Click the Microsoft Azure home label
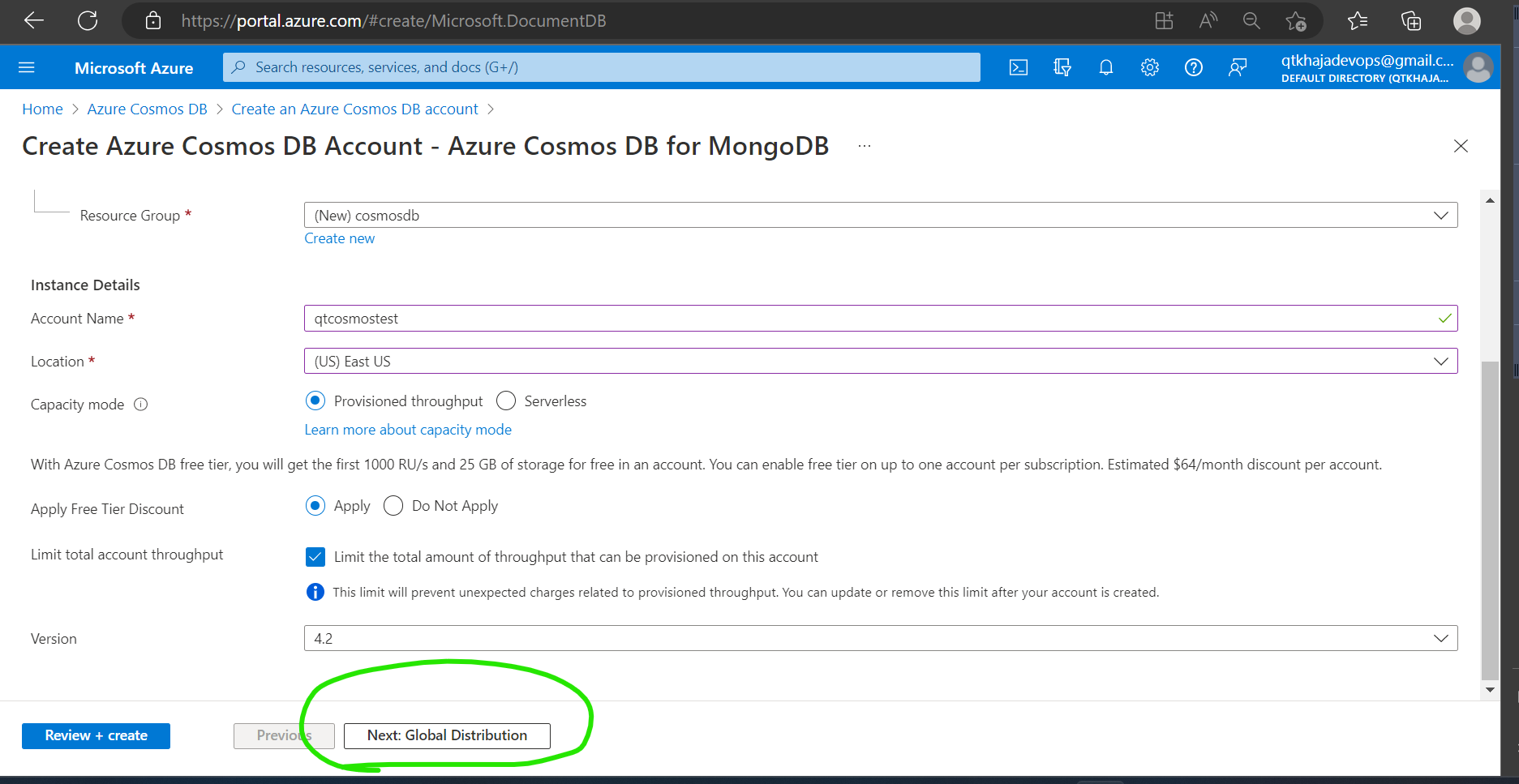The image size is (1519, 784). 134,68
